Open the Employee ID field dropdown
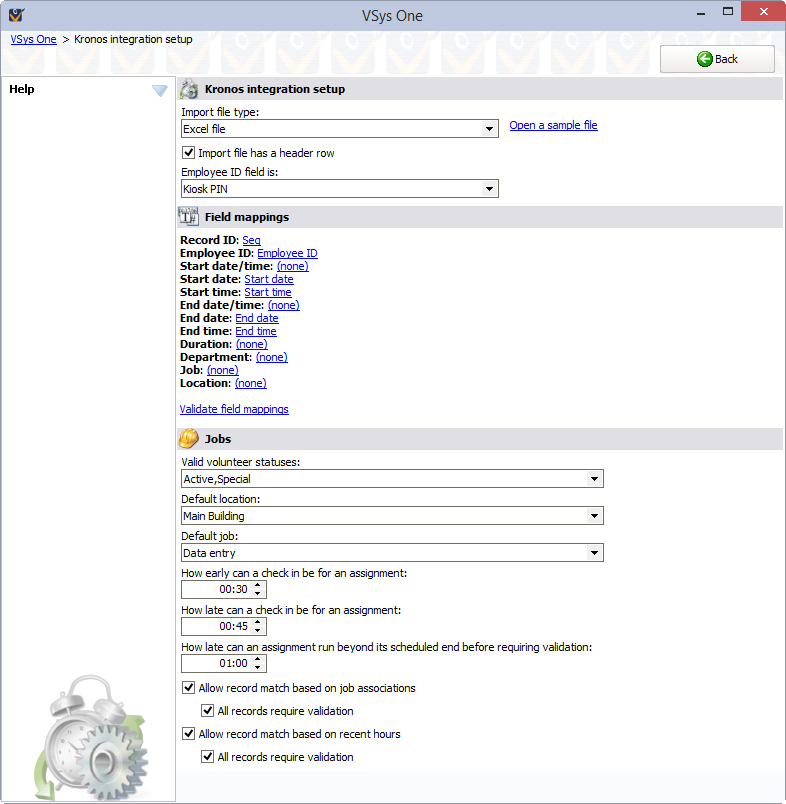This screenshot has width=786, height=804. coord(489,189)
